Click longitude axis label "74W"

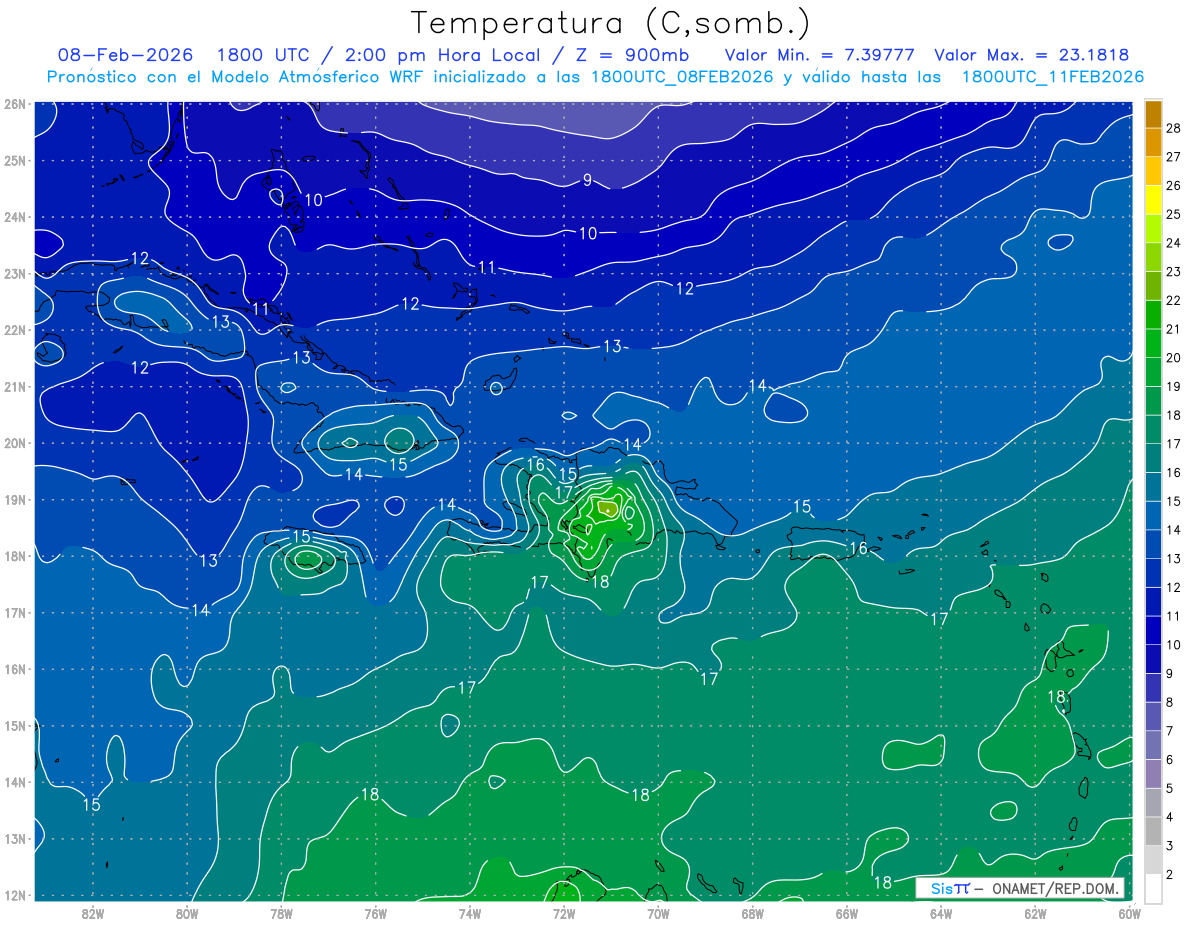pyautogui.click(x=470, y=913)
